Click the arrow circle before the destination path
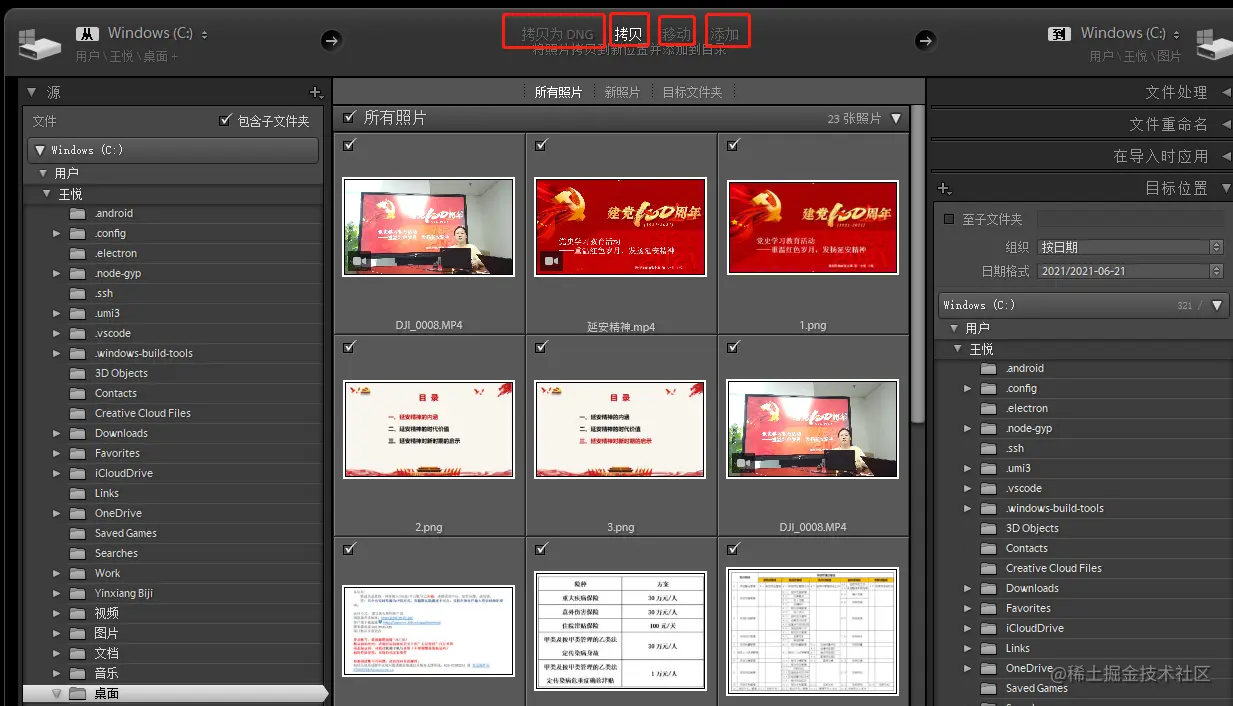 [925, 40]
